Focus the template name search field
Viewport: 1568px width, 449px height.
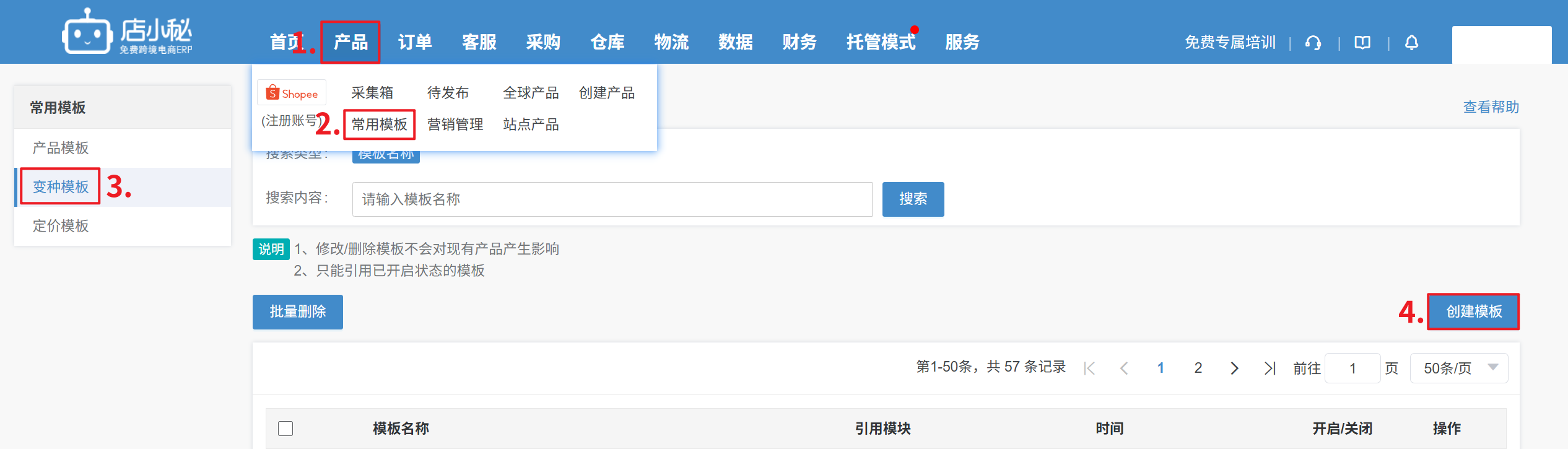point(612,199)
